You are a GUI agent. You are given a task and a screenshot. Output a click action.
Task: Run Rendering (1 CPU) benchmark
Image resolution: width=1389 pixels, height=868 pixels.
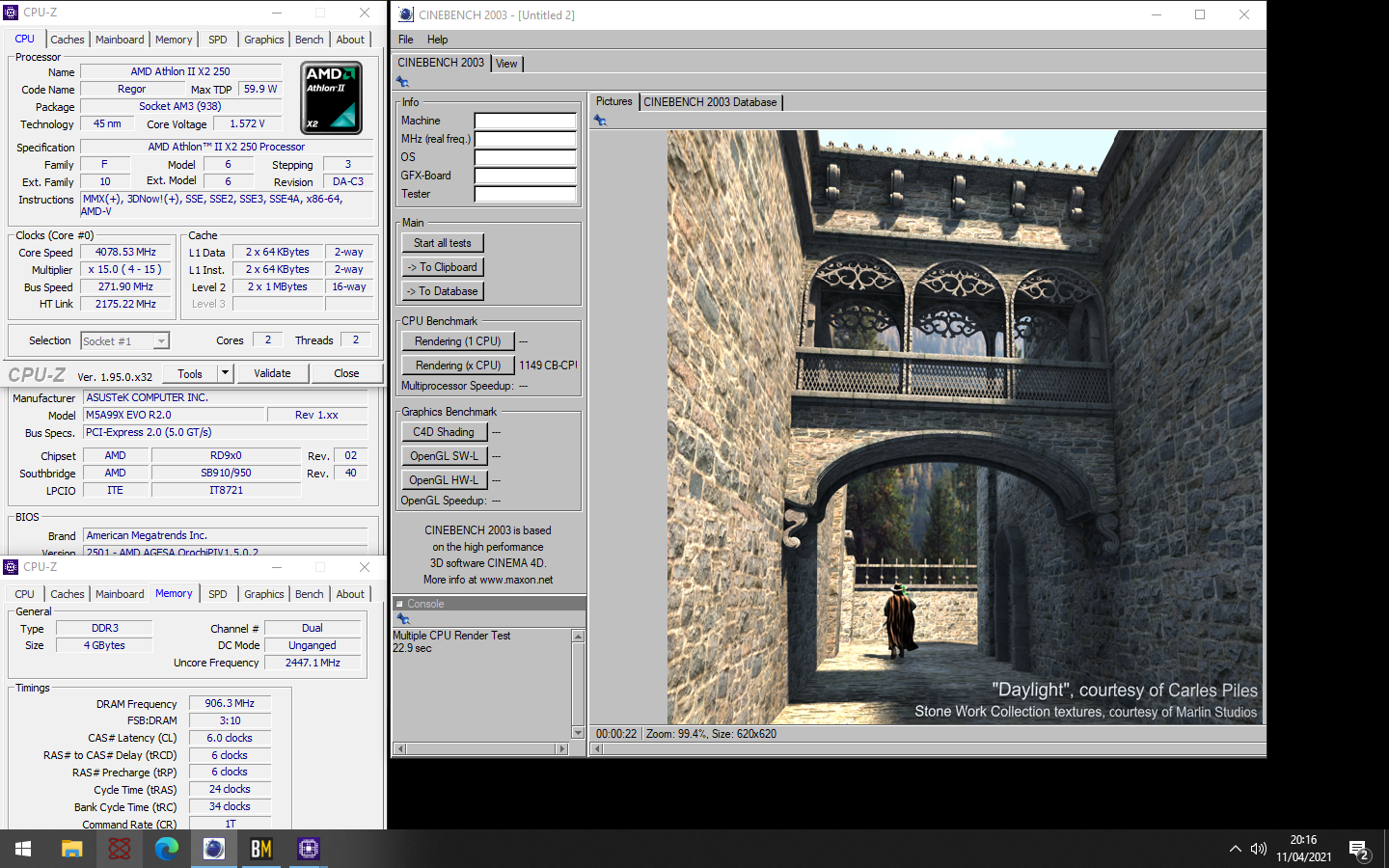(458, 341)
